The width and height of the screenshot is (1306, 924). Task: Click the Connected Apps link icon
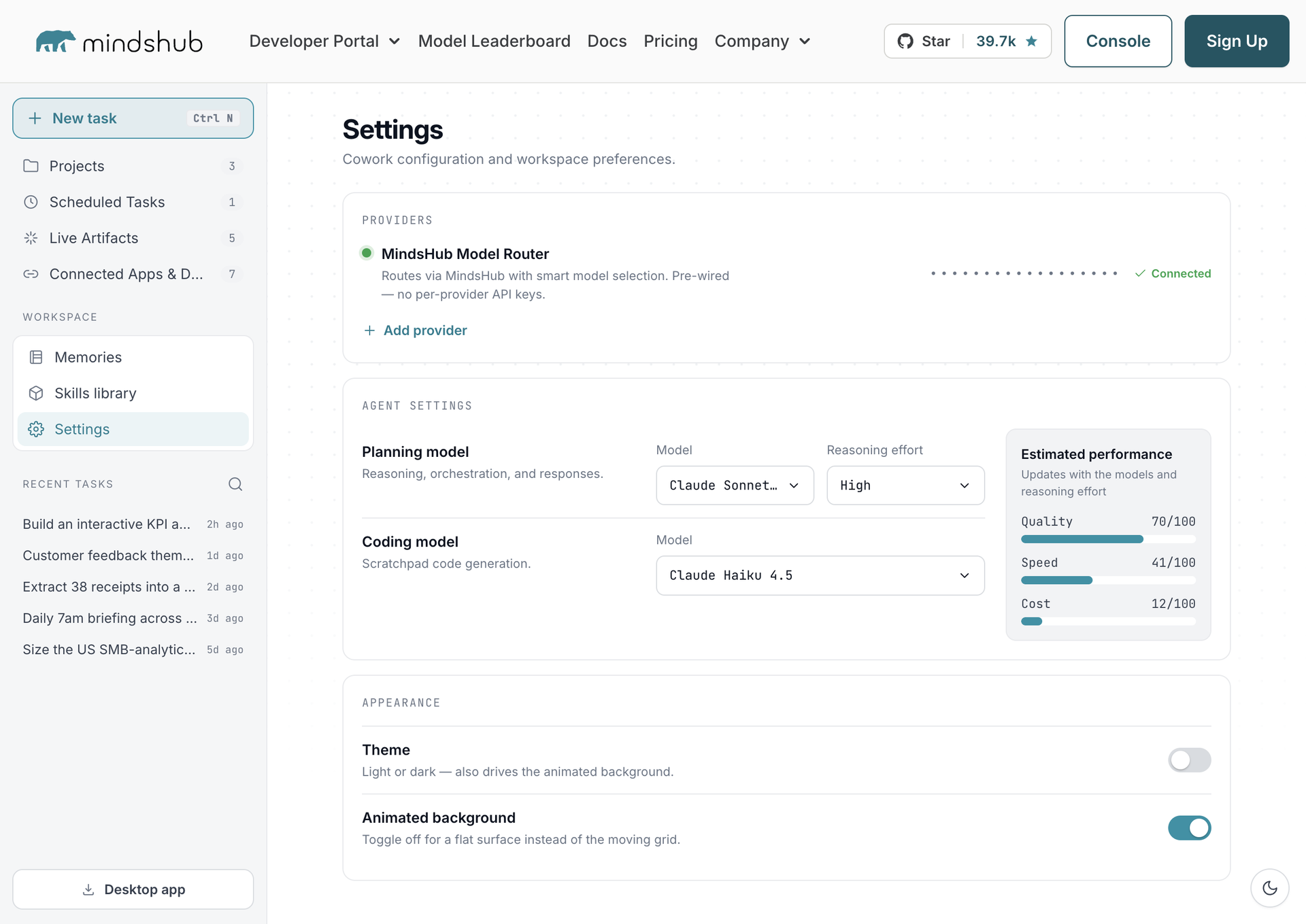(31, 274)
